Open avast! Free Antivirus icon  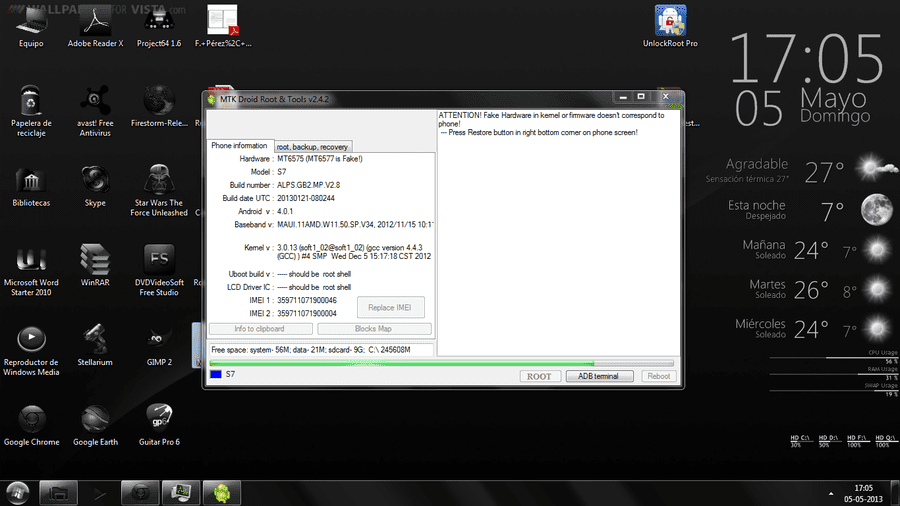95,111
